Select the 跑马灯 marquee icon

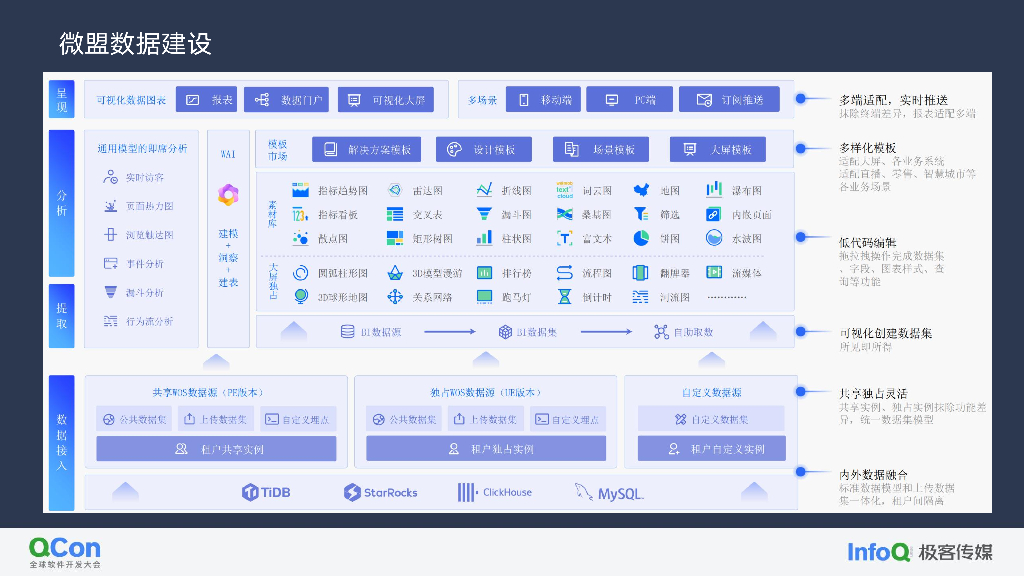click(x=484, y=297)
